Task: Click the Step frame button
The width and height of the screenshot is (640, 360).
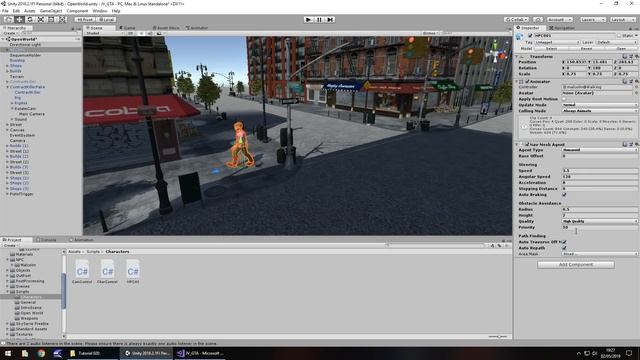Action: tap(330, 19)
